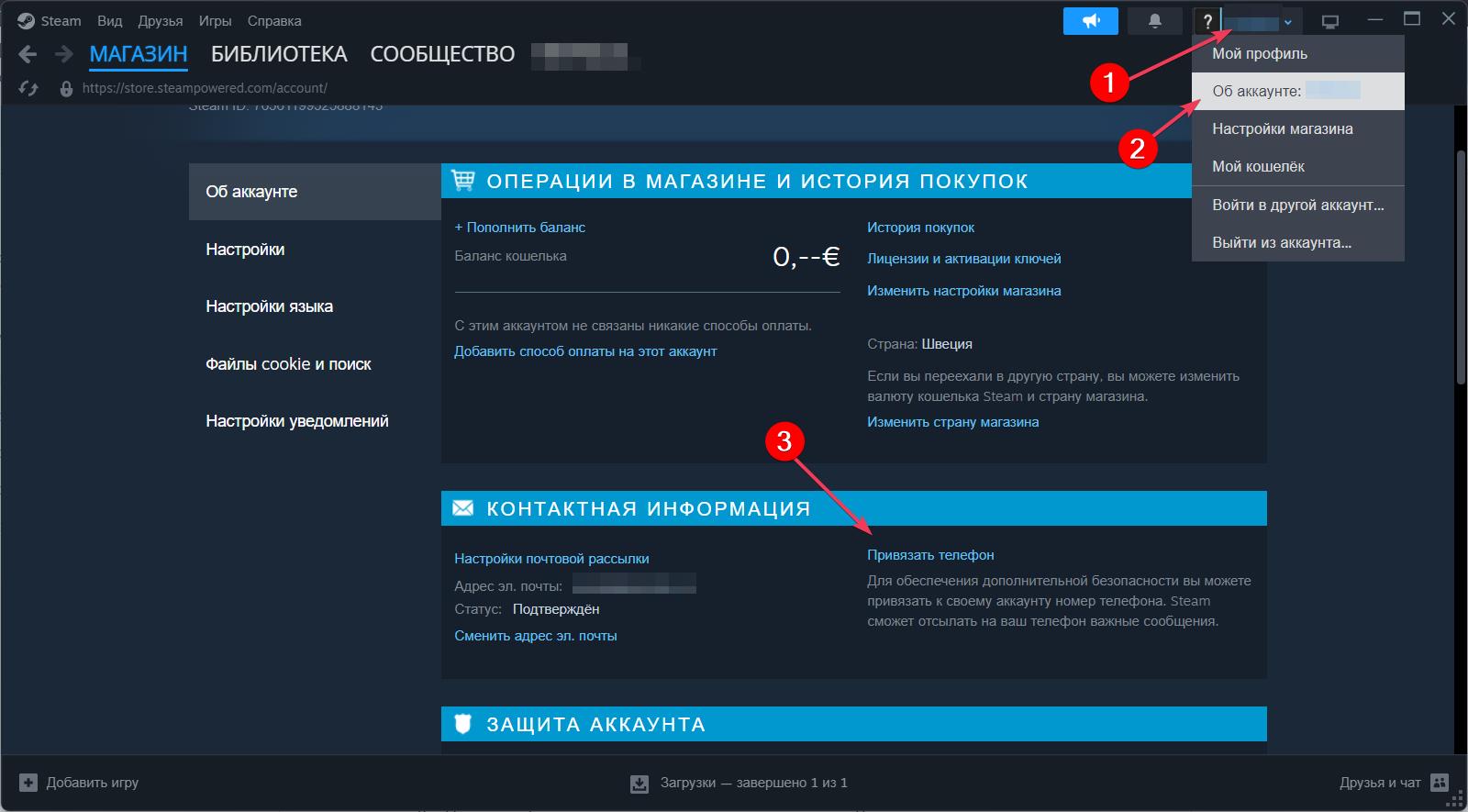Image resolution: width=1468 pixels, height=812 pixels.
Task: Select Мой профиль in the dropdown menu
Action: point(1298,53)
